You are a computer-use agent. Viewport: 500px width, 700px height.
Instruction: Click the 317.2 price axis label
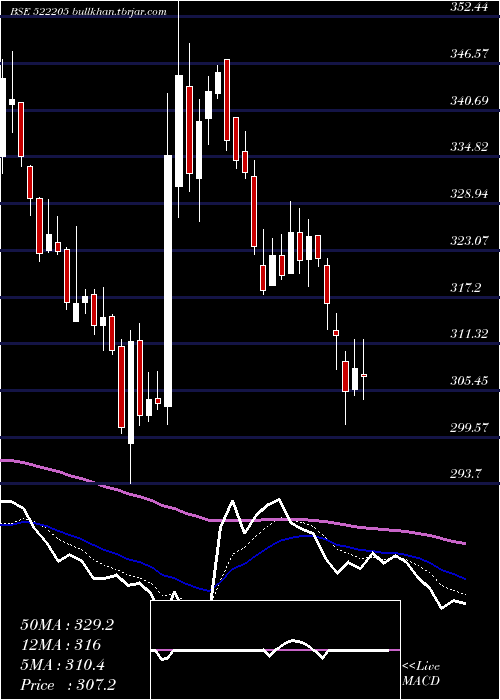[x=466, y=288]
